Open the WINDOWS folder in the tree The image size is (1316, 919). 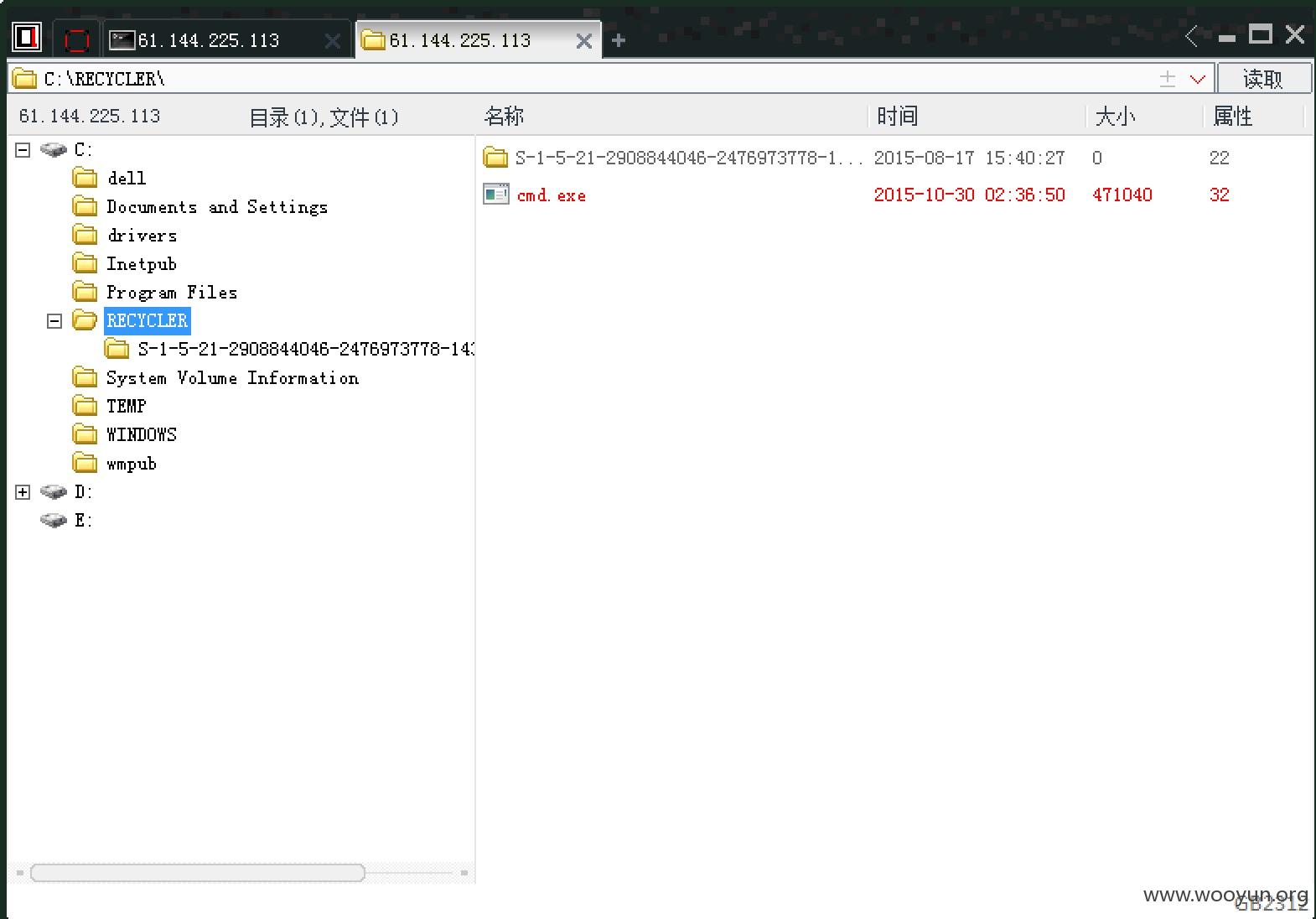142,434
